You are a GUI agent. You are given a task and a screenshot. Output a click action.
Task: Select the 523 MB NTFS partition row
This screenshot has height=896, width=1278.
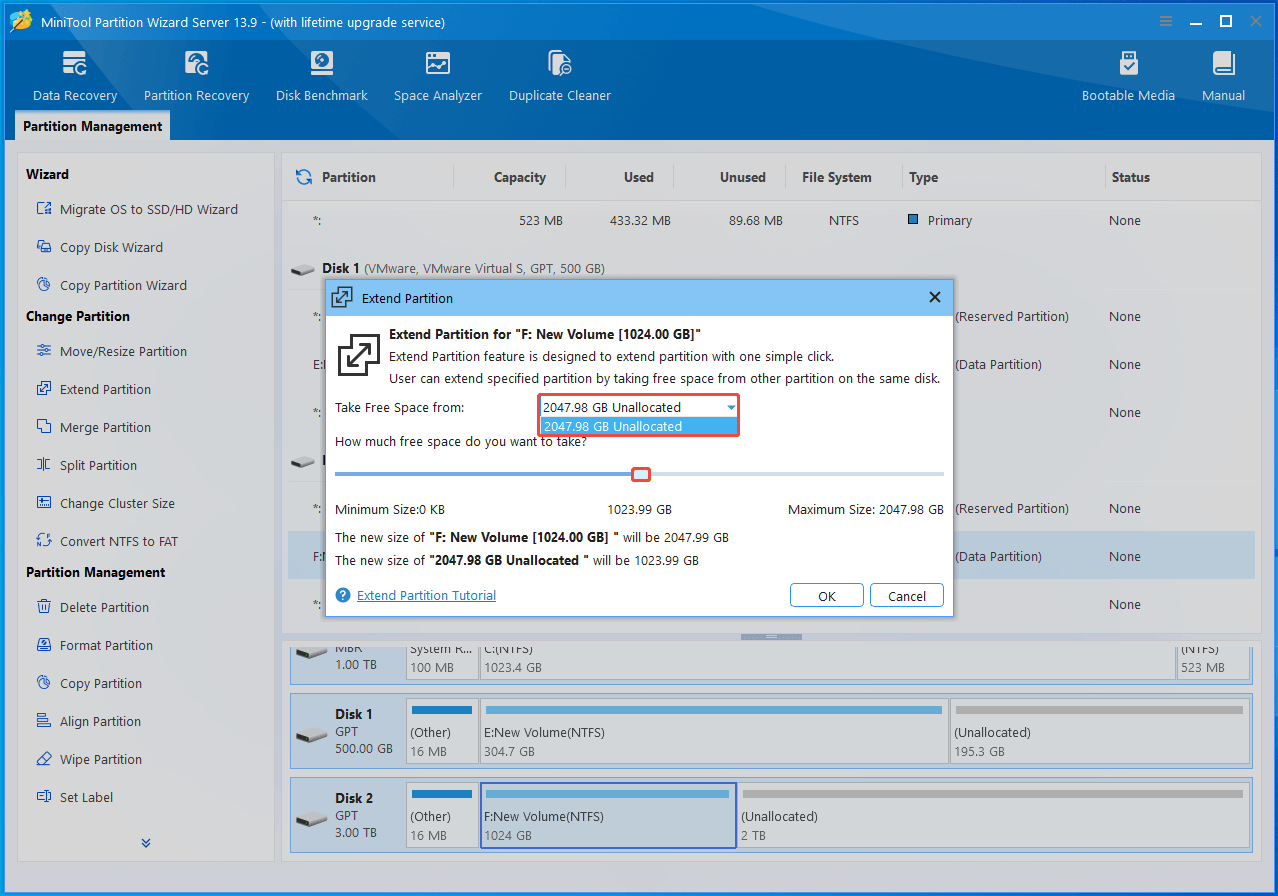tap(771, 220)
